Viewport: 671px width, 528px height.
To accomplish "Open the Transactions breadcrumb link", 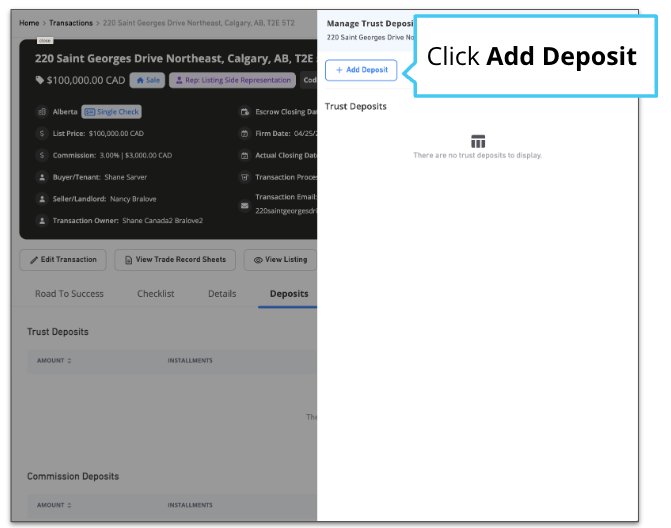I will click(x=71, y=23).
